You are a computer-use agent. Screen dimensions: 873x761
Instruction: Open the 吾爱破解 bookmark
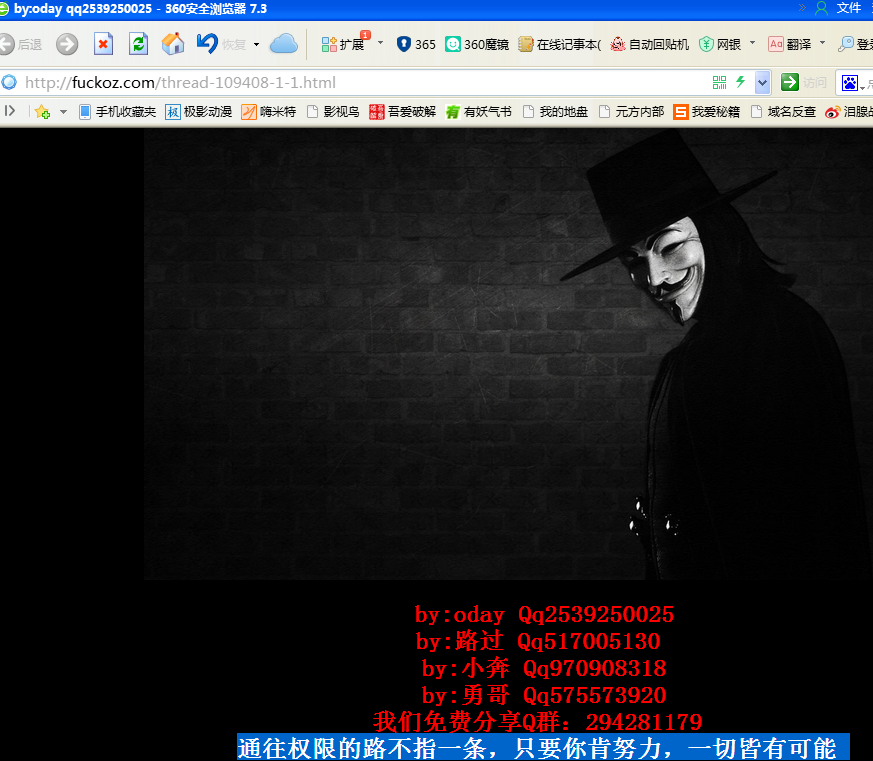tap(403, 112)
